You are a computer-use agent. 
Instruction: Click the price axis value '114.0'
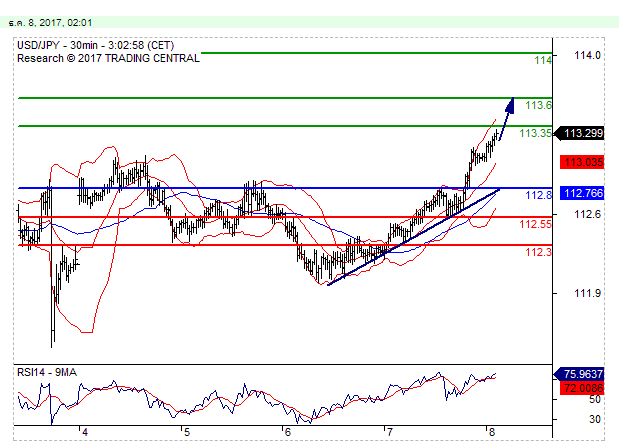click(587, 55)
